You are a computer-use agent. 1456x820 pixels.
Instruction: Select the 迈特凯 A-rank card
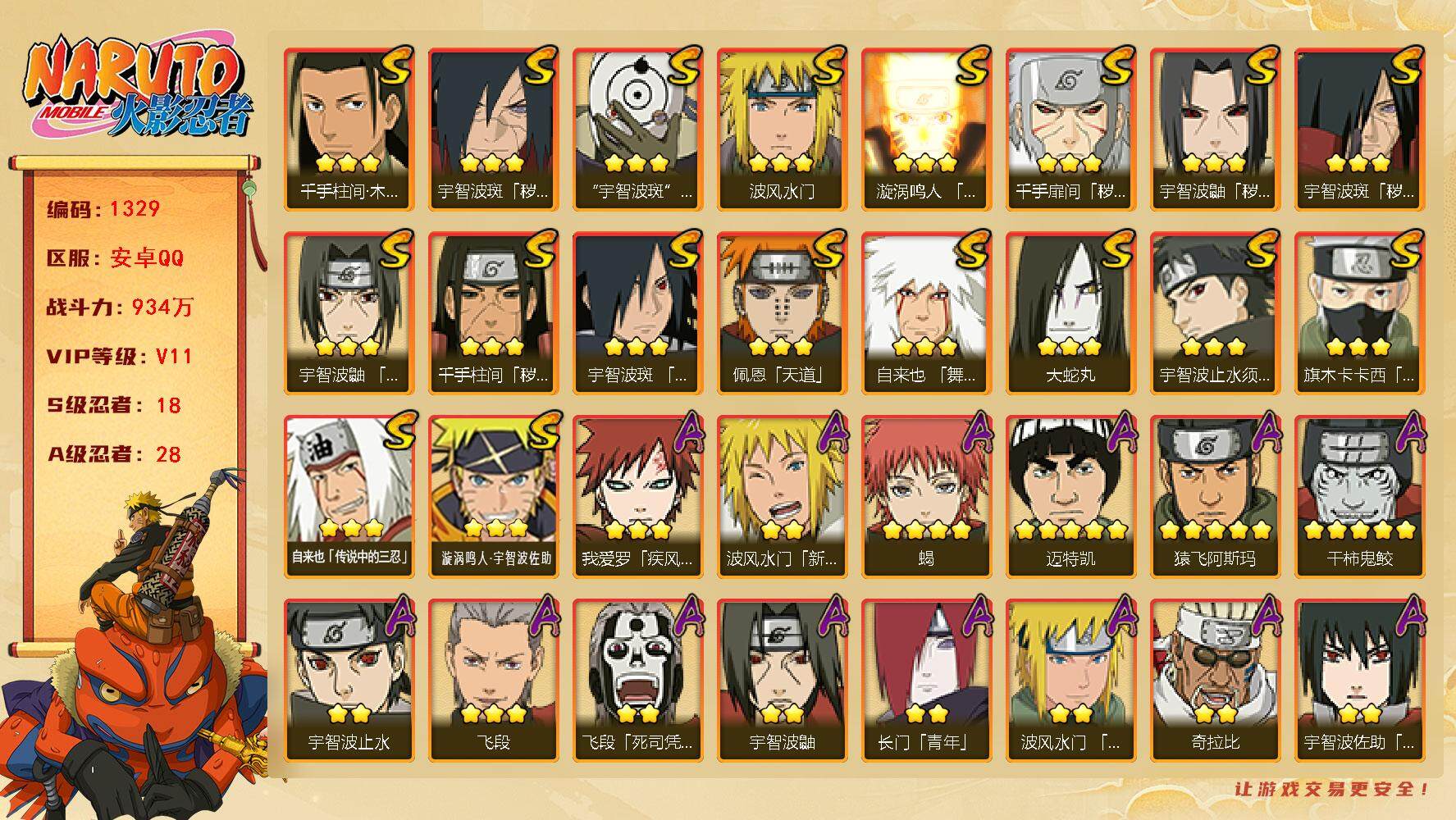[1070, 497]
